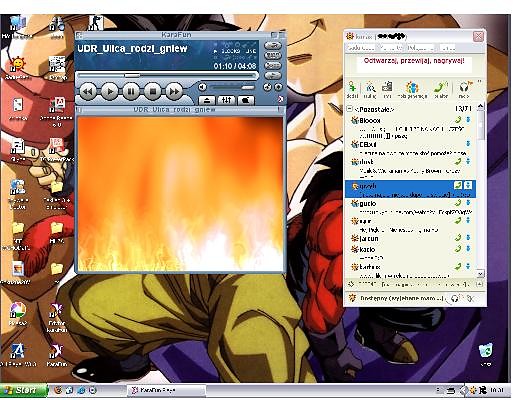
Task: Click the third pill button in KaraFun side panel
Action: click(x=273, y=65)
